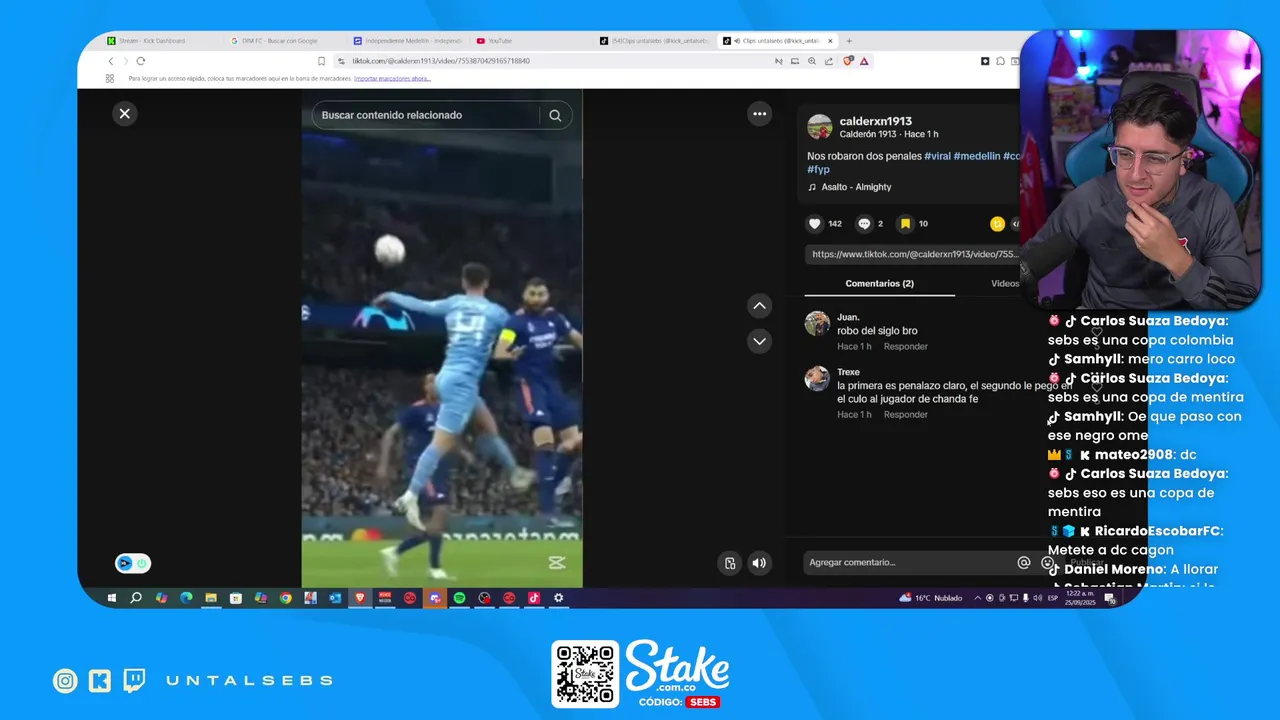Click the browser back arrow

coord(111,61)
